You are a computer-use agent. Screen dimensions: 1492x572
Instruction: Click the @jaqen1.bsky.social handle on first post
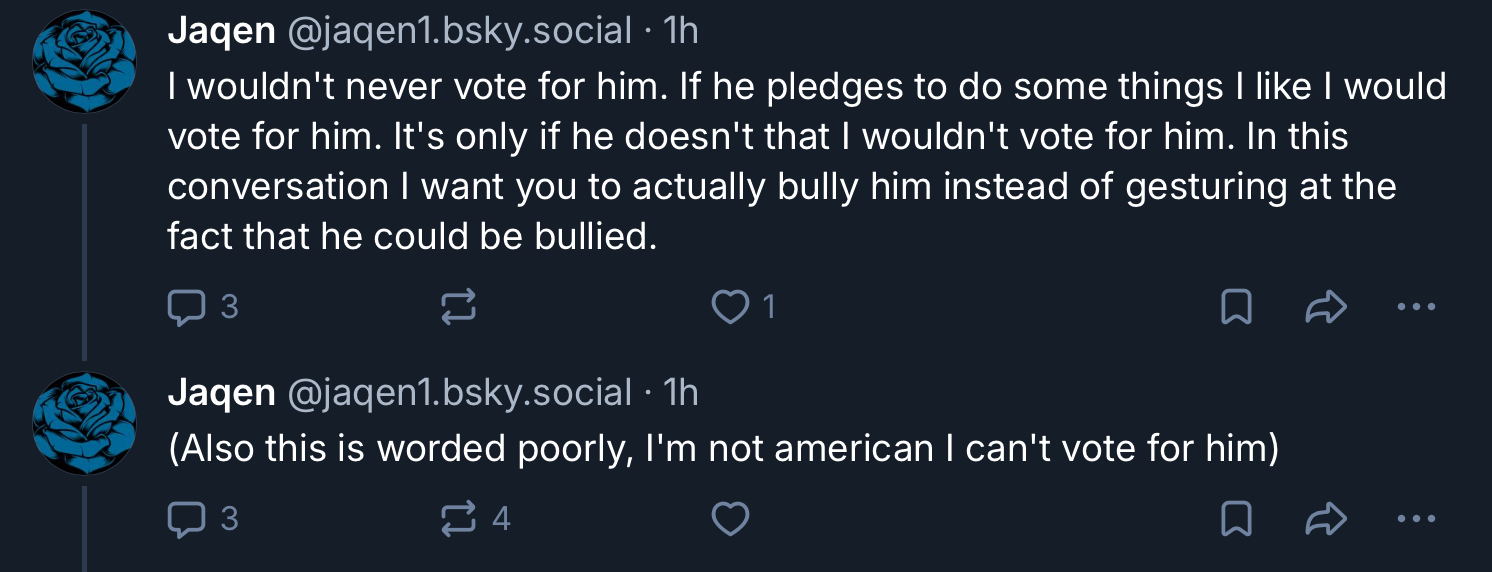(x=459, y=32)
